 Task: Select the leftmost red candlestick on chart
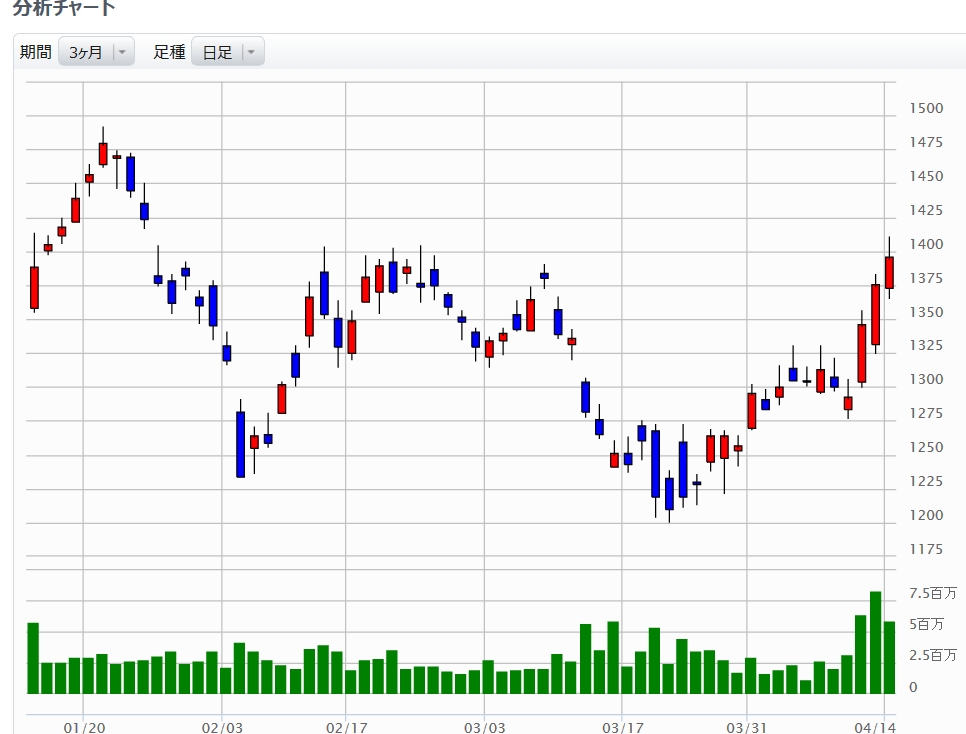[34, 287]
